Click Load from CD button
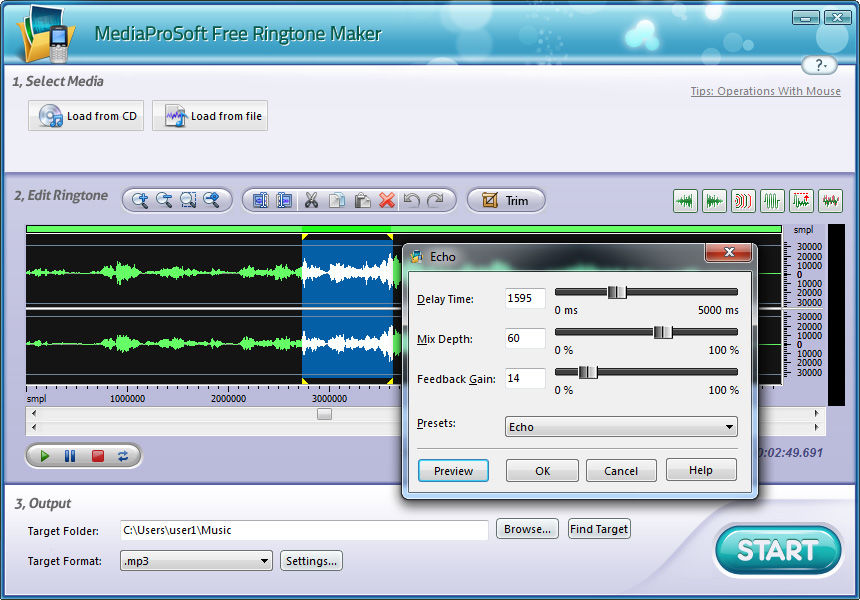 (x=86, y=116)
